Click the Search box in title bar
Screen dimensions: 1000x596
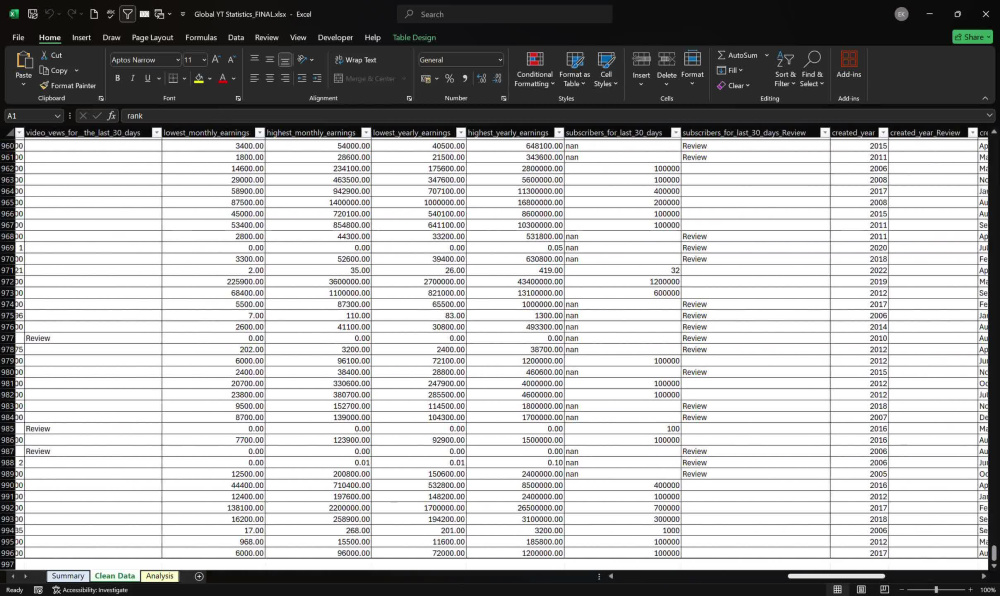coord(504,14)
